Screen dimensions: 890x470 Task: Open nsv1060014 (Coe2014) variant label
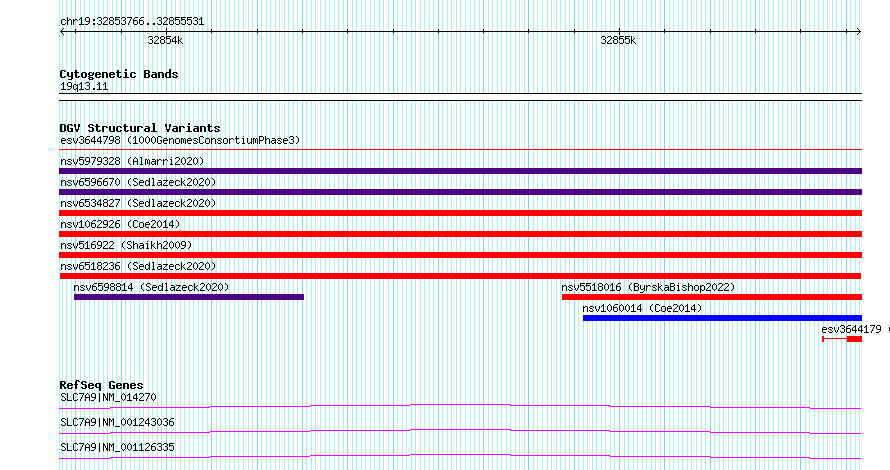pyautogui.click(x=642, y=308)
